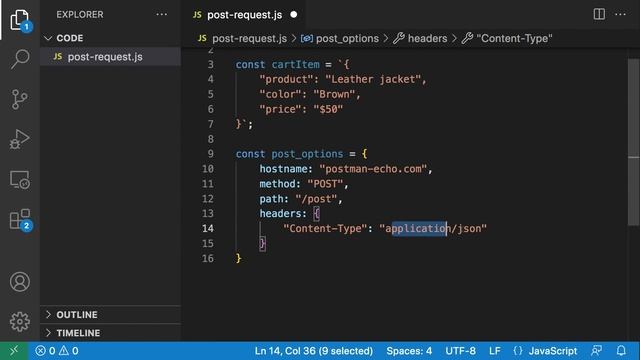Click the "POST" method string
This screenshot has height=360, width=640.
click(325, 184)
